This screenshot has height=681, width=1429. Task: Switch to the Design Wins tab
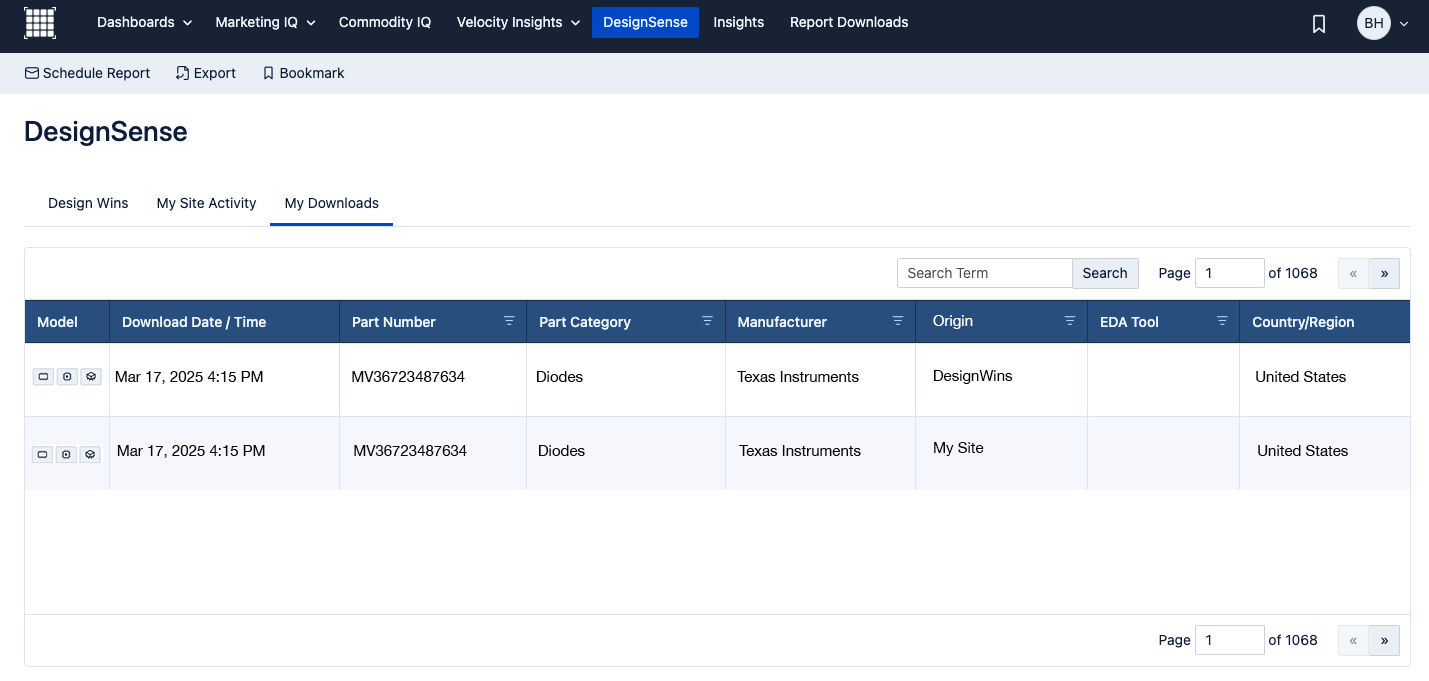pyautogui.click(x=88, y=203)
